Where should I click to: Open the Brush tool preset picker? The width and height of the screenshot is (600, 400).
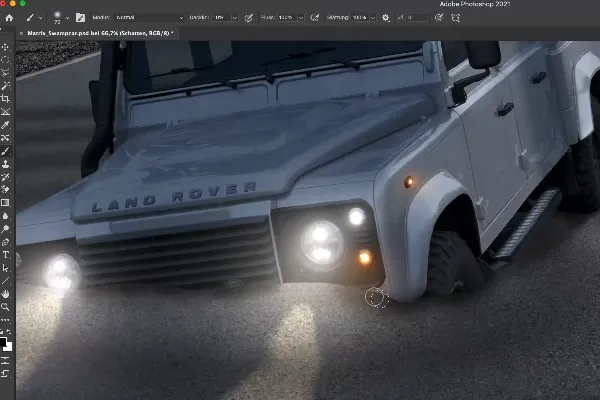pyautogui.click(x=30, y=18)
